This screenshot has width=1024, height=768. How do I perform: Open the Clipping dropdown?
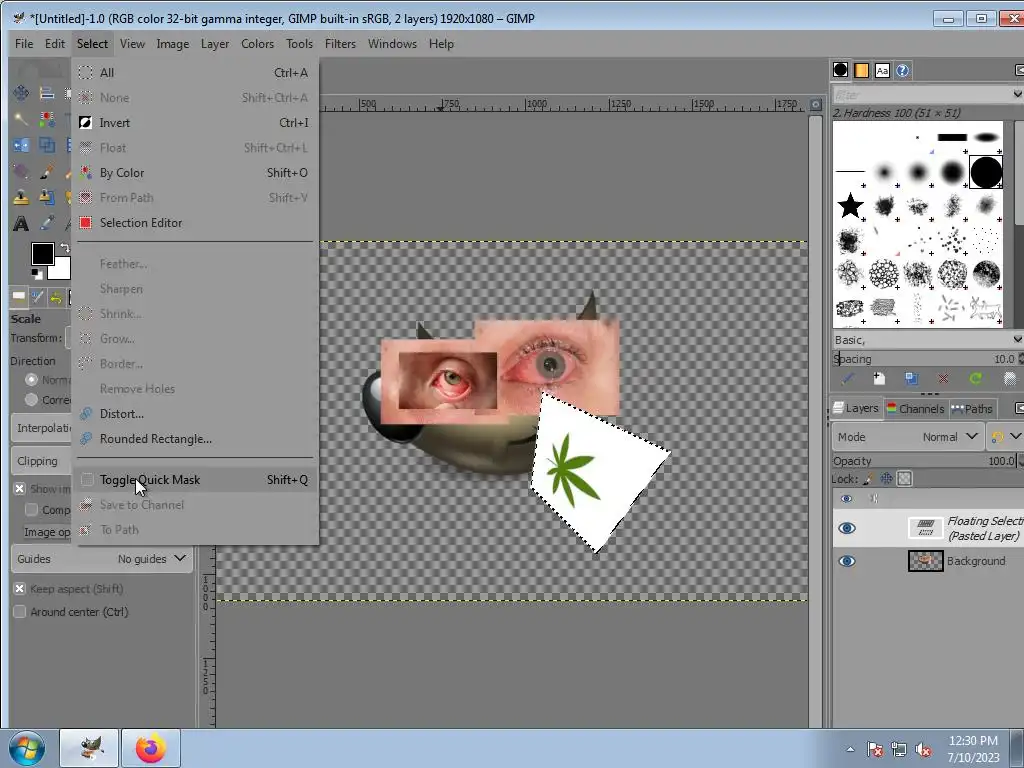click(41, 461)
